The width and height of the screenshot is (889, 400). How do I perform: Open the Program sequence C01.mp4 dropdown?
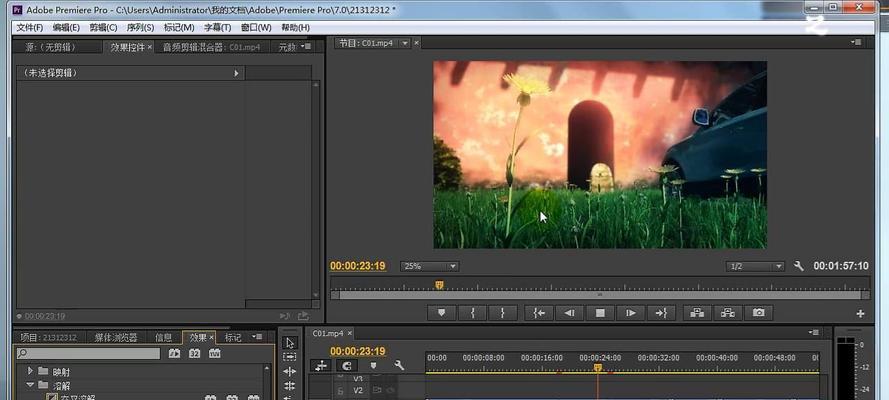click(x=405, y=43)
